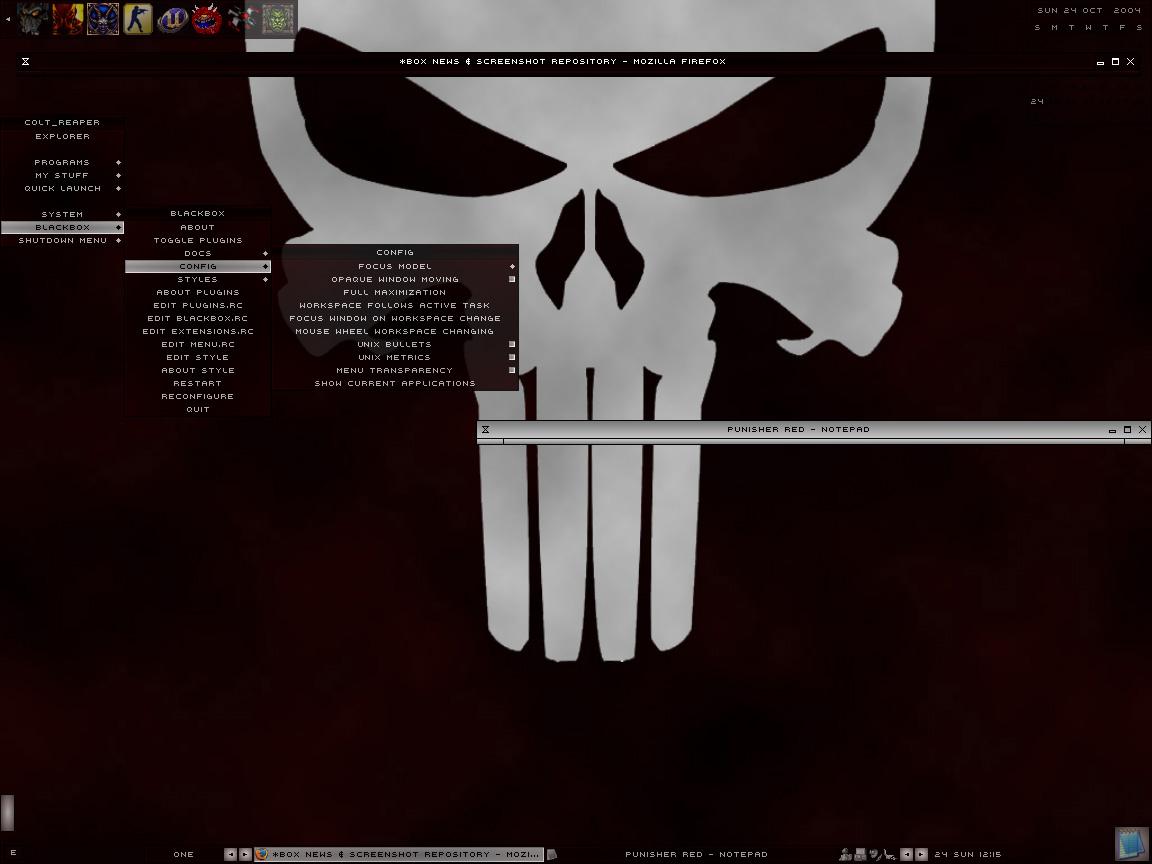Select About Style menu entry
Viewport: 1152px width, 864px height.
tap(198, 371)
